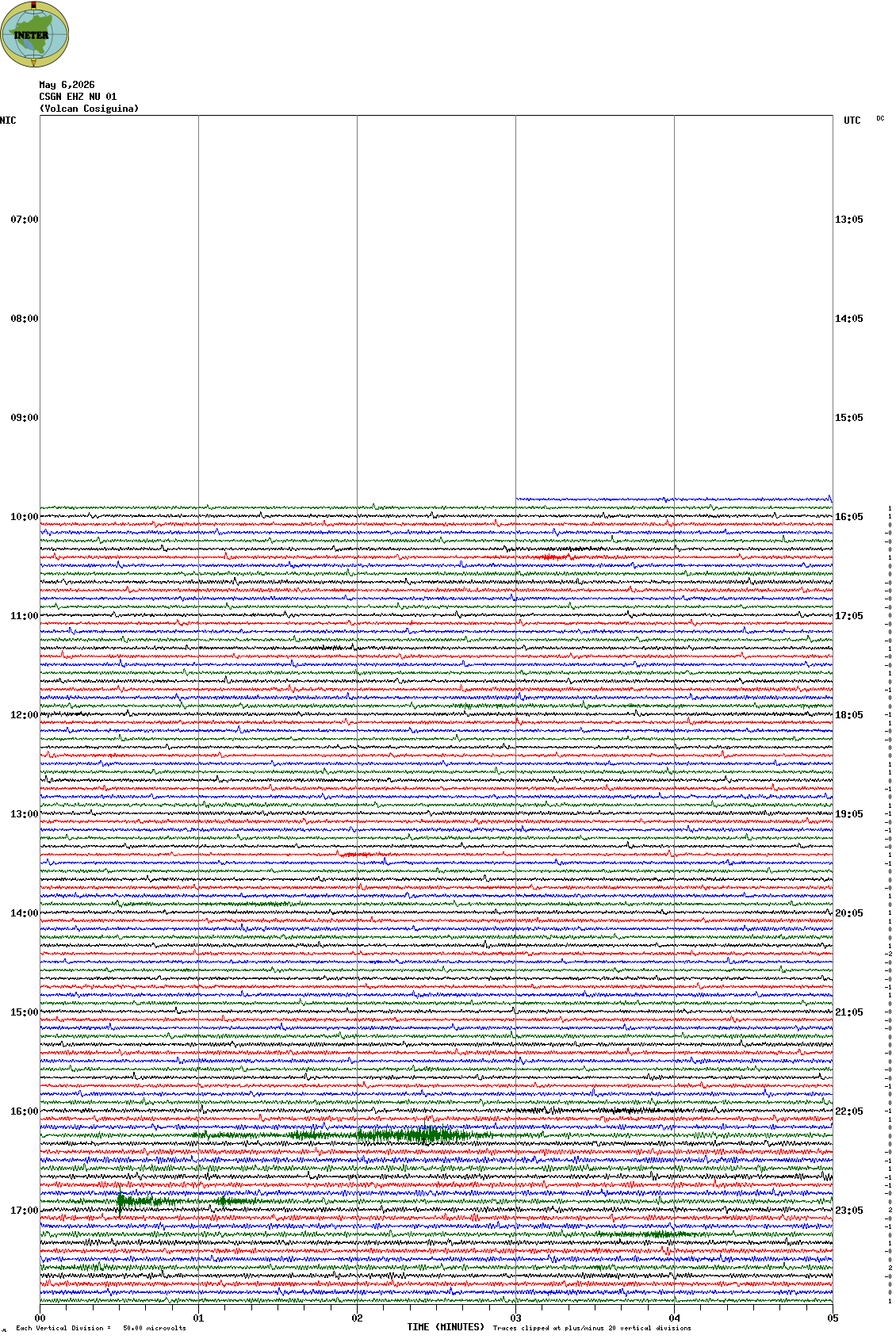The width and height of the screenshot is (896, 1339).
Task: Click the TIME (MINUTES) axis label
Action: tap(446, 1327)
